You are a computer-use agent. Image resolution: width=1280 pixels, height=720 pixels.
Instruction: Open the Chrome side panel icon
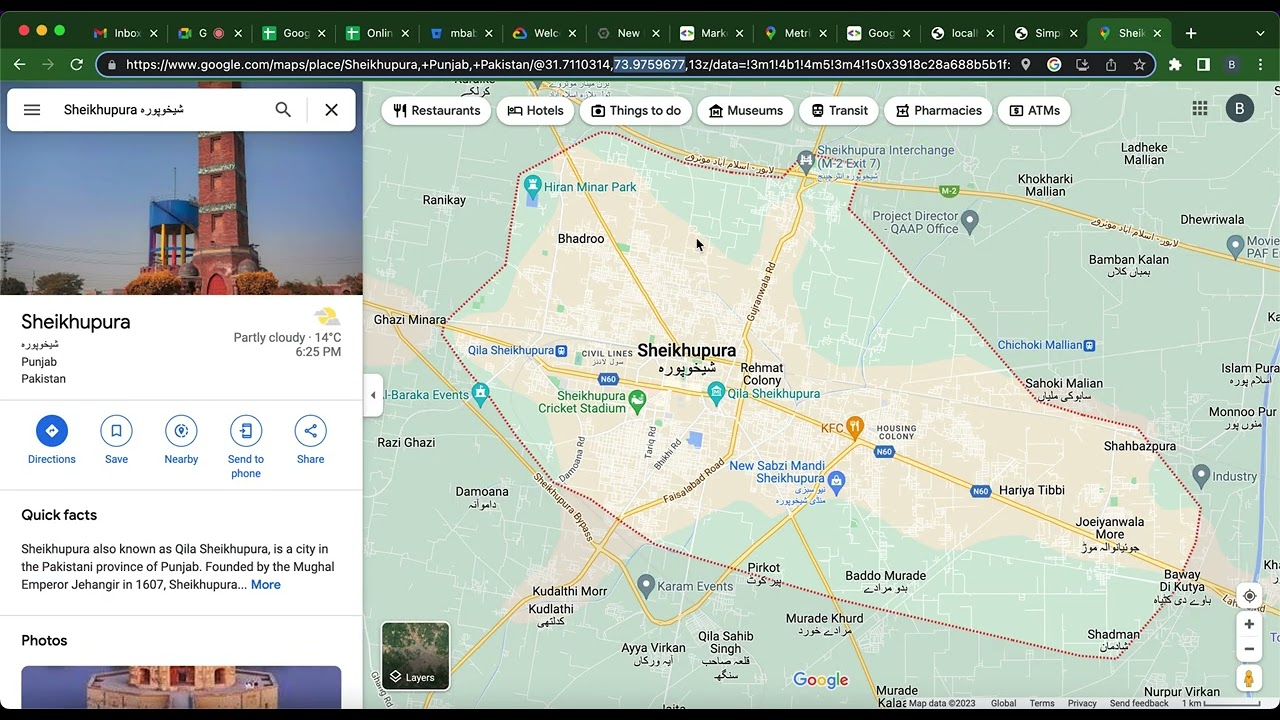click(1203, 64)
